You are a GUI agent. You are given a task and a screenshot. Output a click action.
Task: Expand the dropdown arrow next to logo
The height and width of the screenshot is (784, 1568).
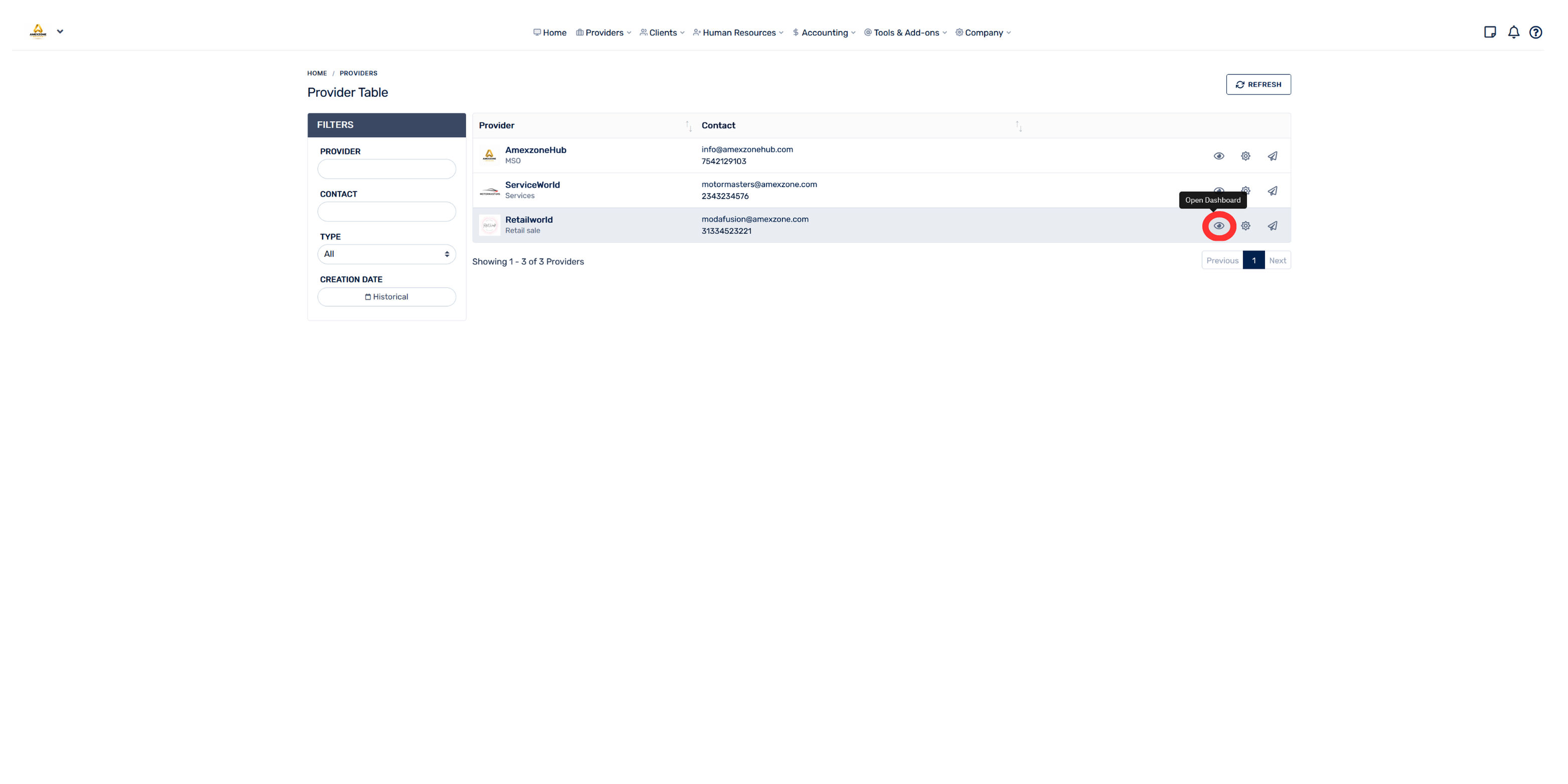[60, 31]
